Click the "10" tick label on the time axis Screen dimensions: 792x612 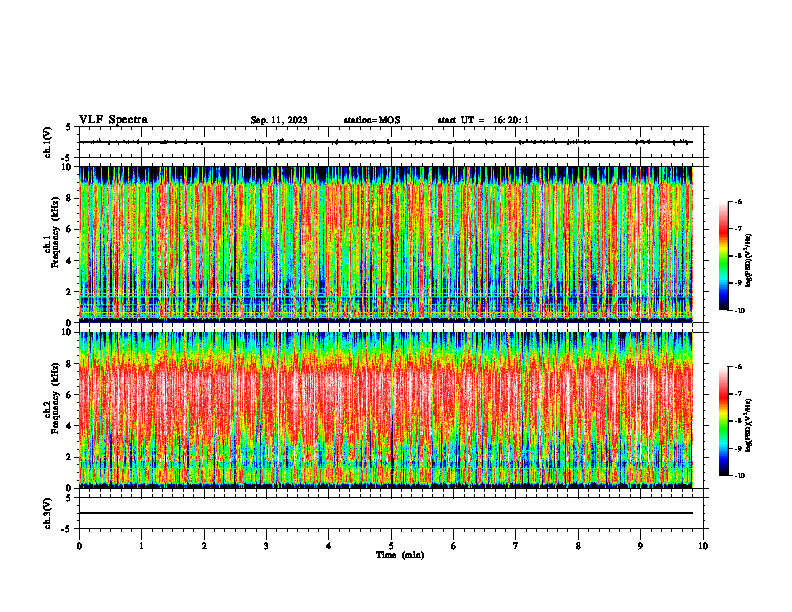703,546
